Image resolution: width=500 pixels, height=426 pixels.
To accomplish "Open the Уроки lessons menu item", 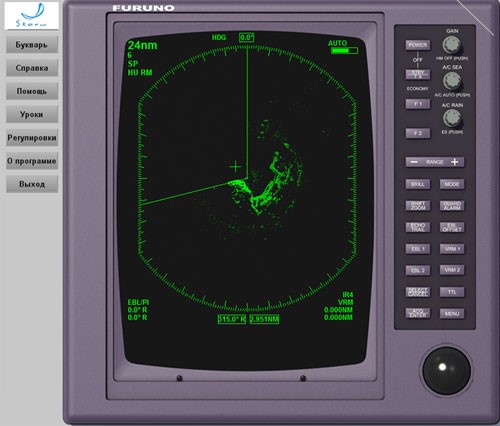I will (x=32, y=114).
